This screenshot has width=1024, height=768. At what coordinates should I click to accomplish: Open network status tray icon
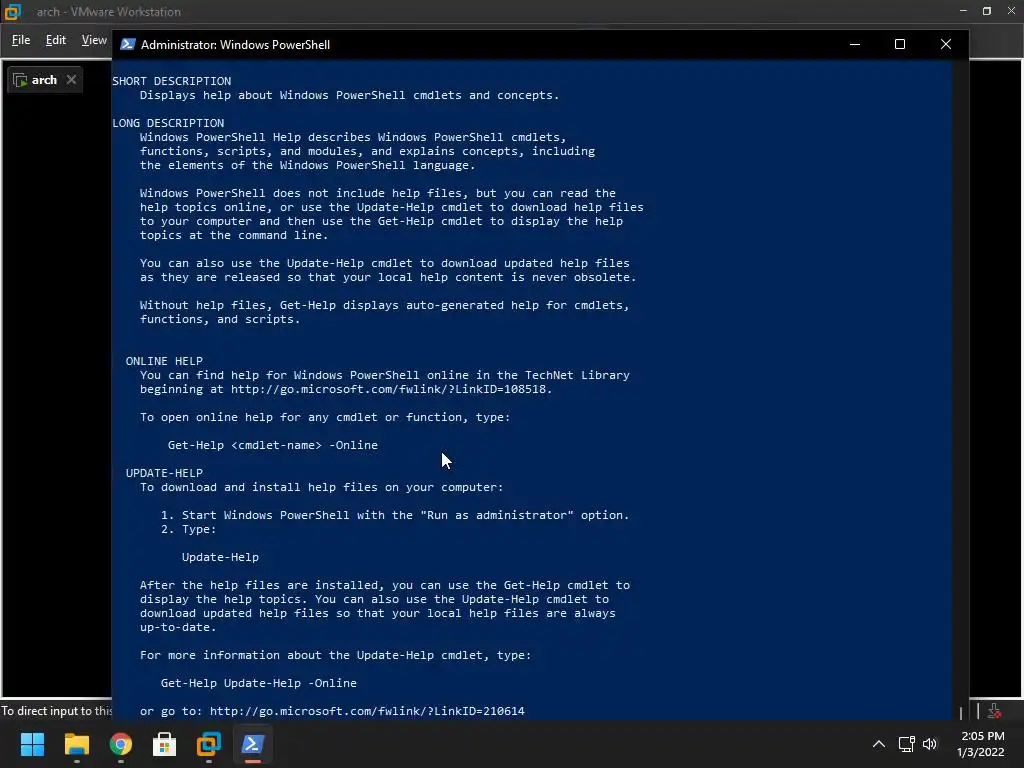pyautogui.click(x=906, y=744)
